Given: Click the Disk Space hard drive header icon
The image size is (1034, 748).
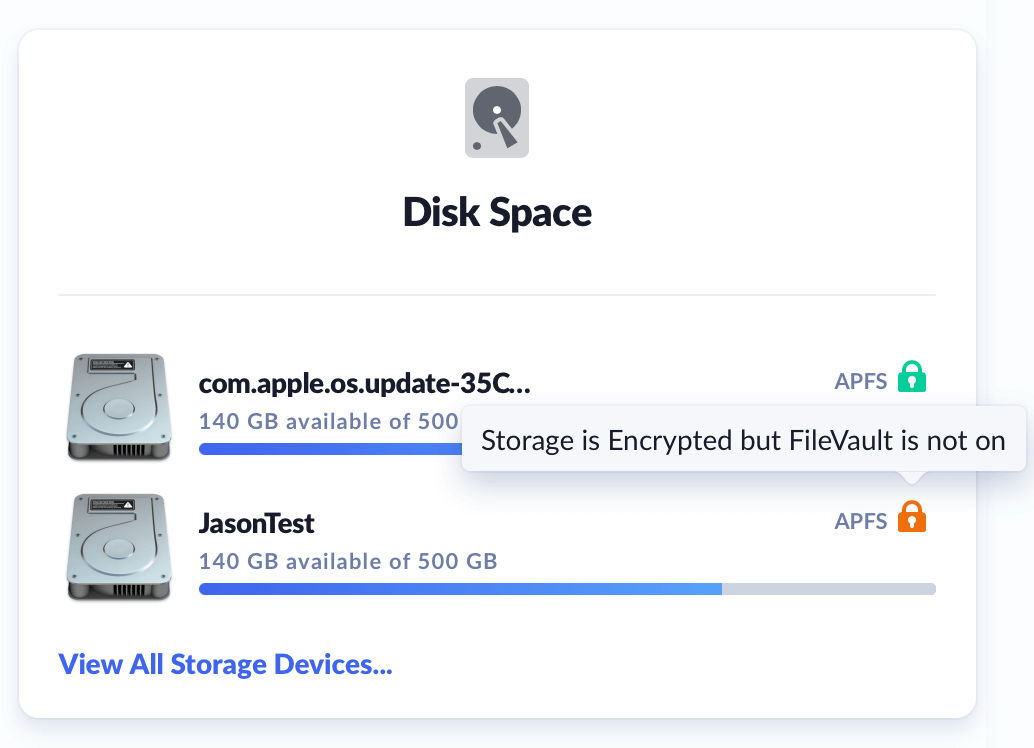Looking at the screenshot, I should [x=497, y=118].
